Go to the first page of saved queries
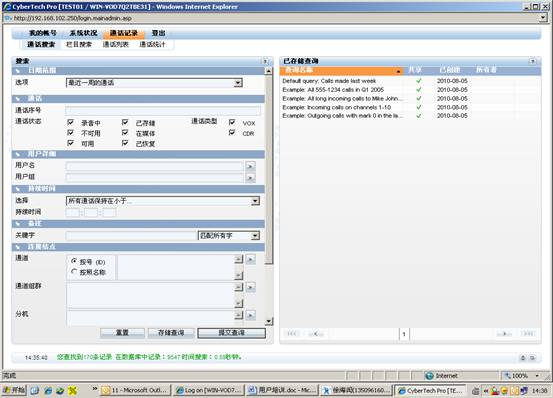The image size is (553, 398). coord(292,333)
